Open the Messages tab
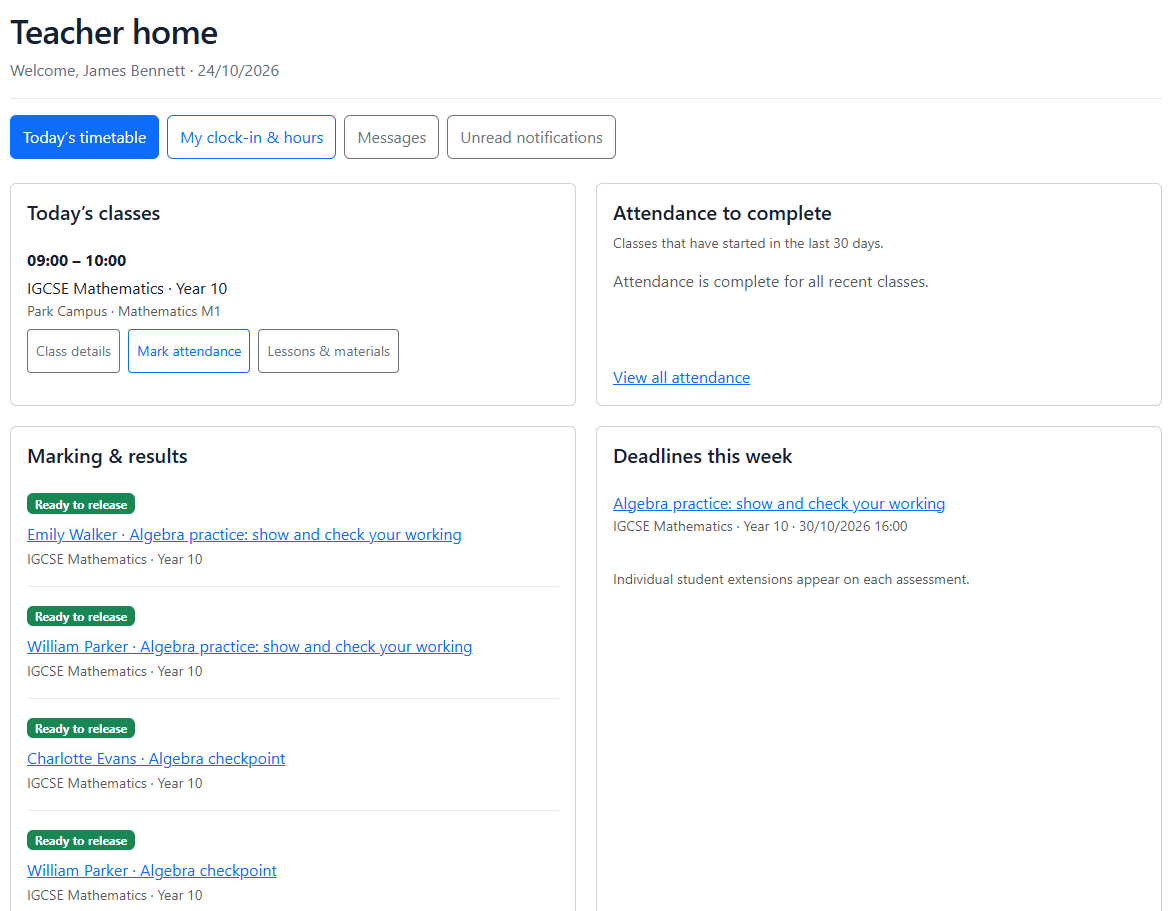 click(392, 138)
